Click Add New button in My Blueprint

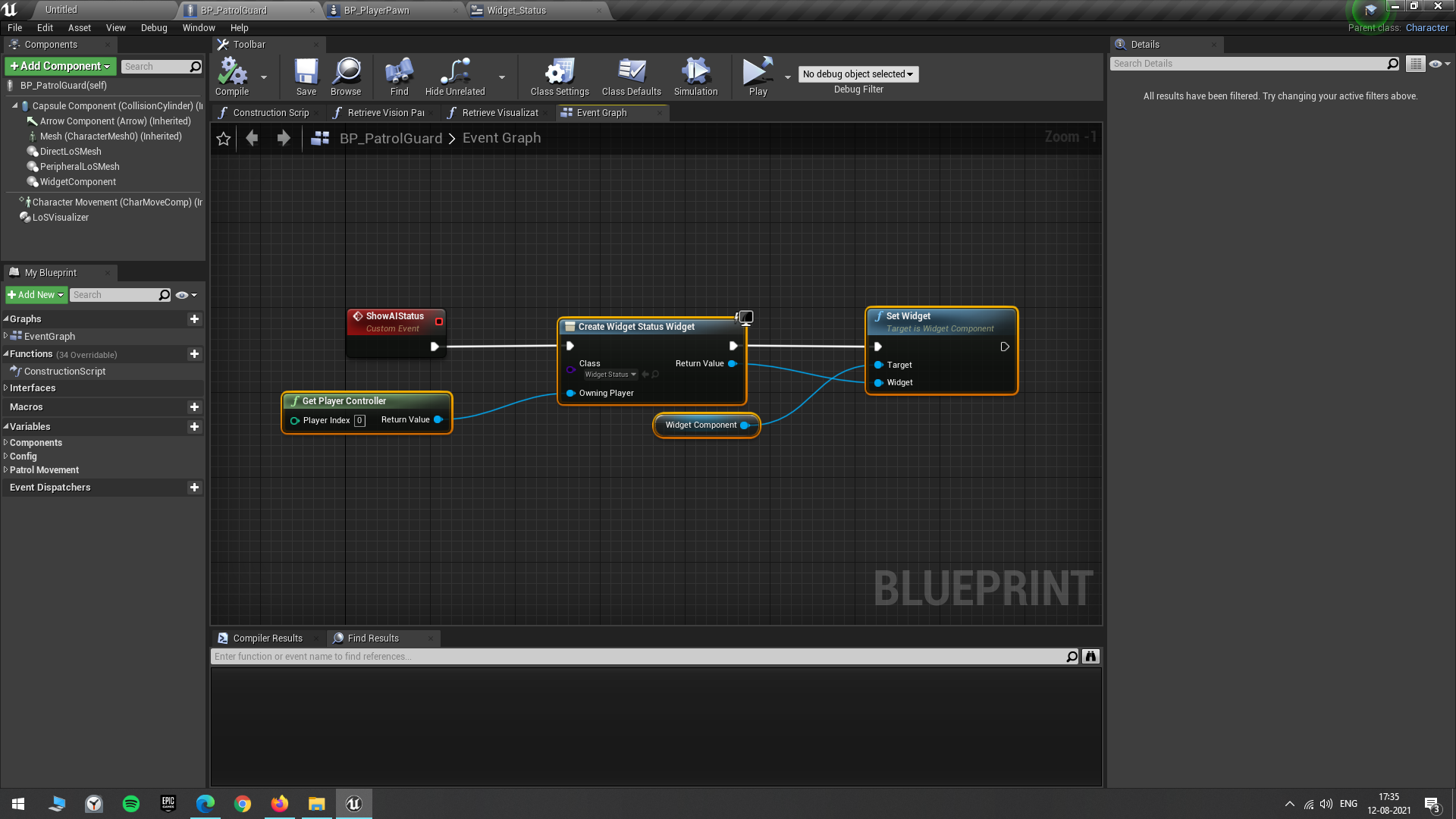[36, 295]
